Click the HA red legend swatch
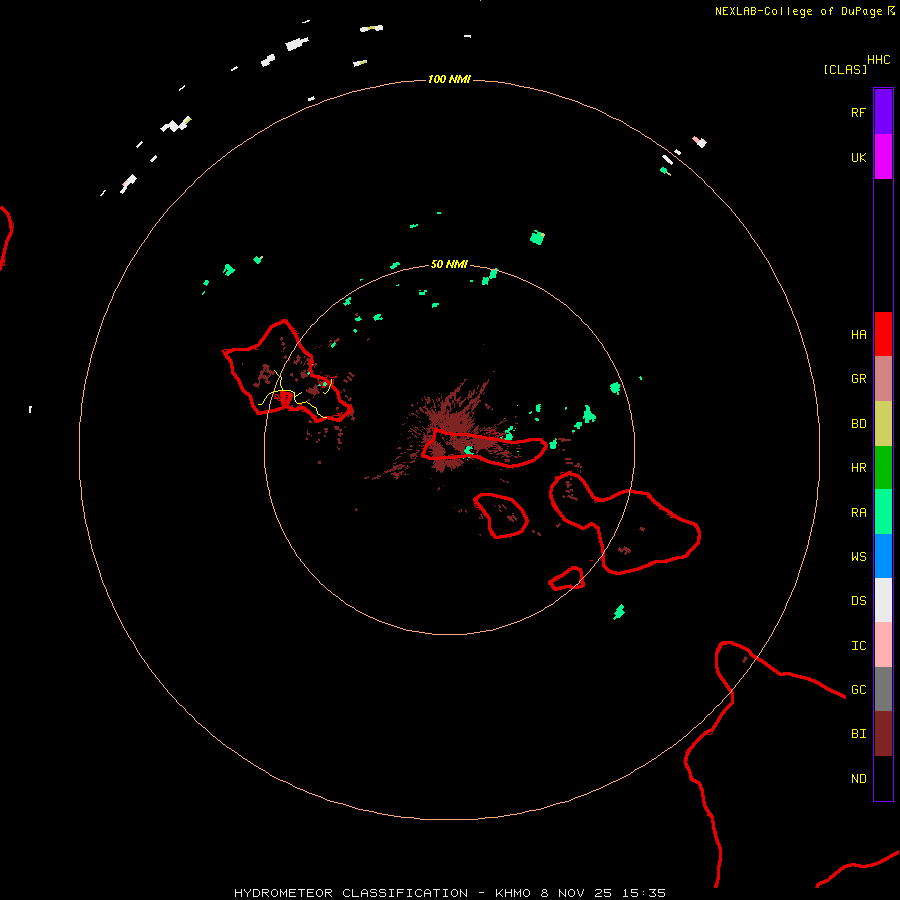The width and height of the screenshot is (900, 900). 883,334
